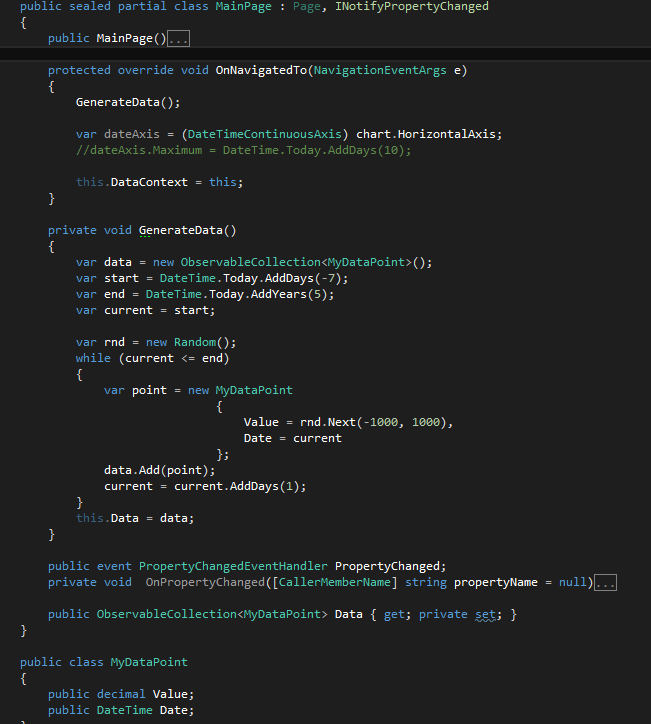Click the PropertyChangedEventHandler type name
Viewport: 651px width, 724px height.
point(233,566)
